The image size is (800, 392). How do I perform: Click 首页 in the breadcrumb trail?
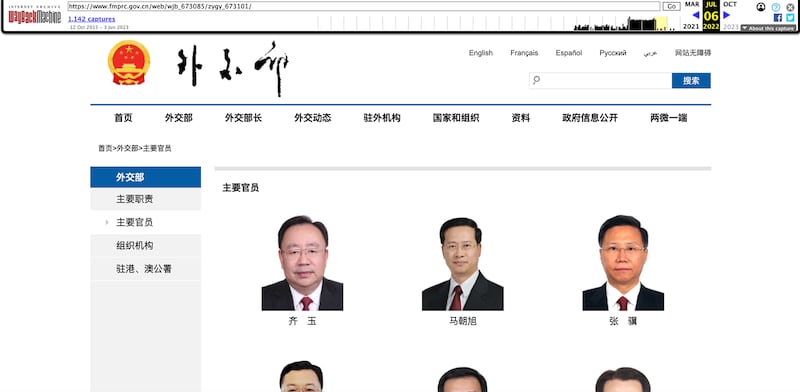(105, 149)
